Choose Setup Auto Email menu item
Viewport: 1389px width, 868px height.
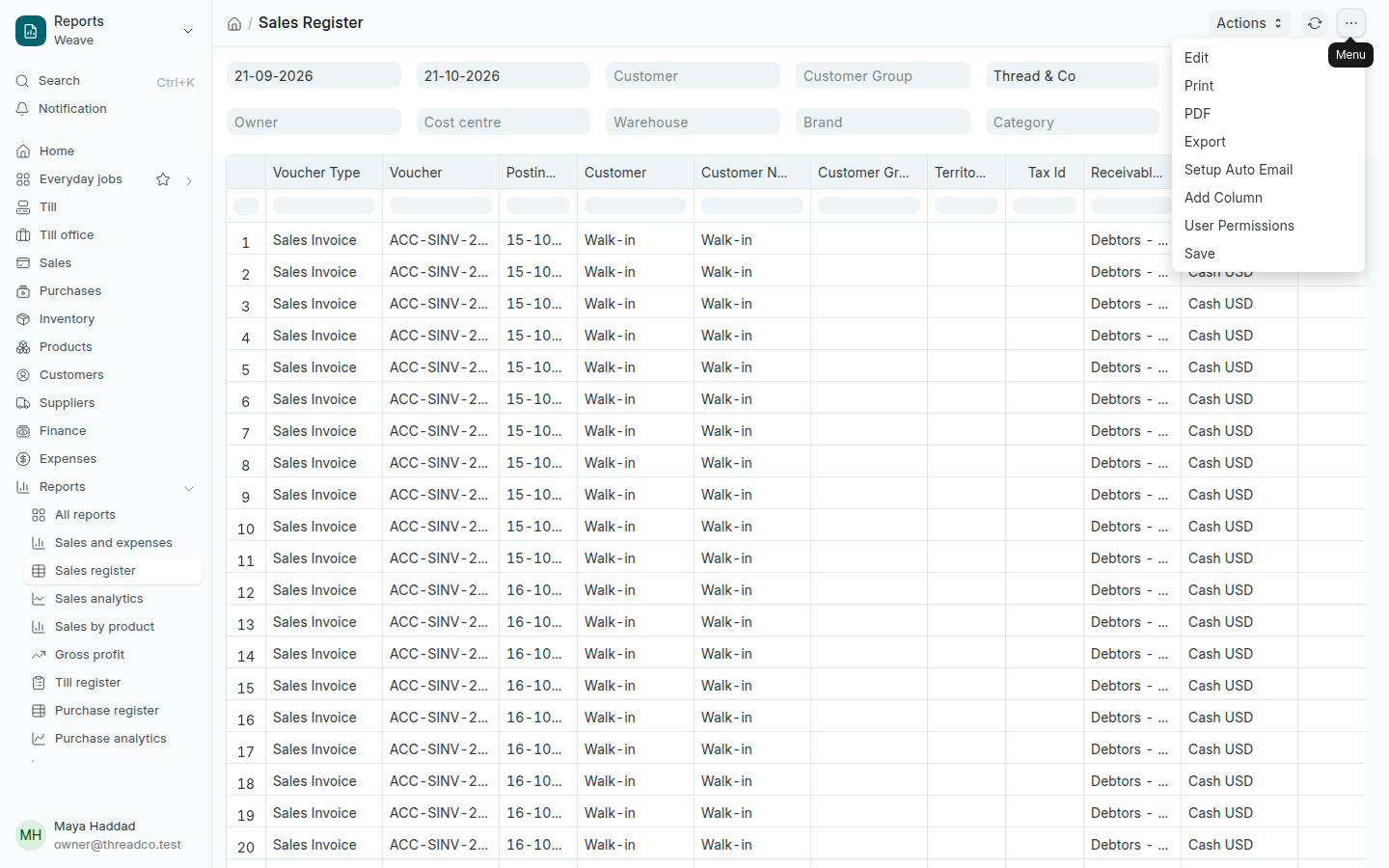point(1267,170)
